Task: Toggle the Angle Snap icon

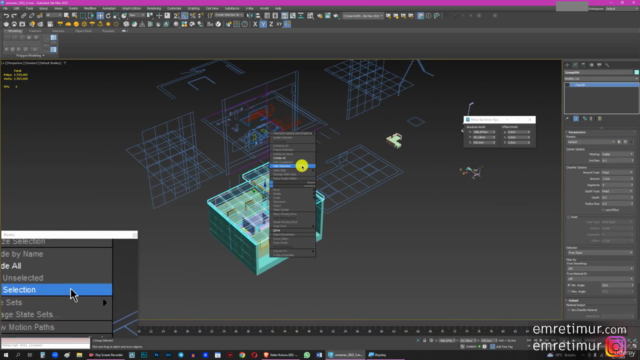Action: coord(185,16)
